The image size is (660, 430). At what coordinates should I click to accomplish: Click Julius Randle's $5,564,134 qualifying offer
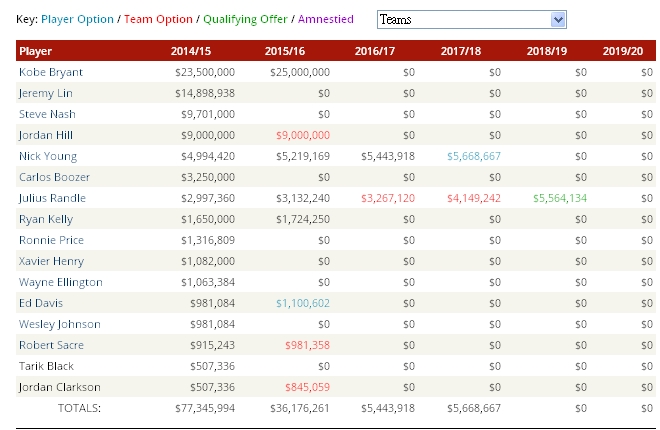click(560, 198)
